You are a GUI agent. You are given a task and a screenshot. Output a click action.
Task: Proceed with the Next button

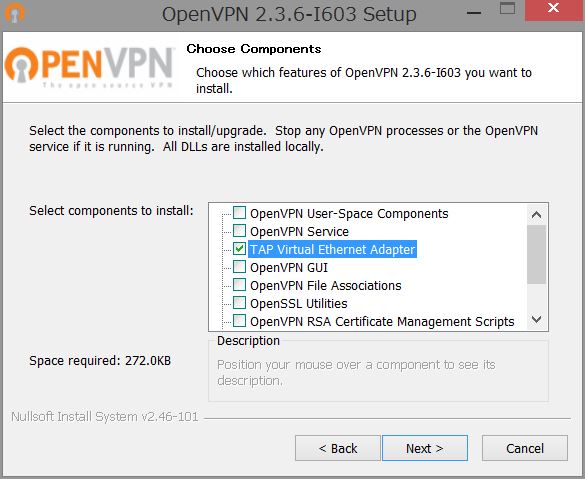pyautogui.click(x=425, y=448)
